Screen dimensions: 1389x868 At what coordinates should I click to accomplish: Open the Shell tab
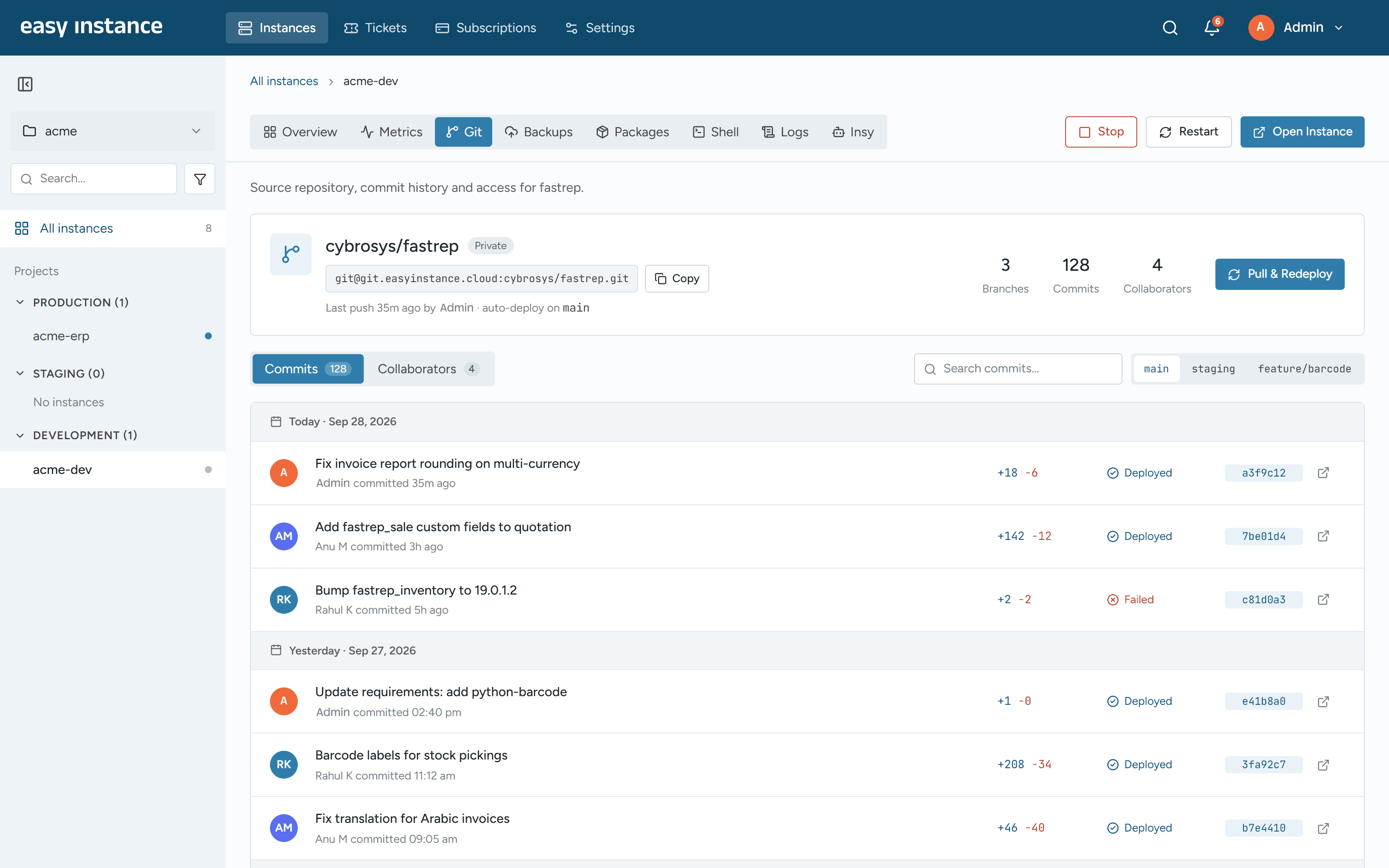click(715, 132)
